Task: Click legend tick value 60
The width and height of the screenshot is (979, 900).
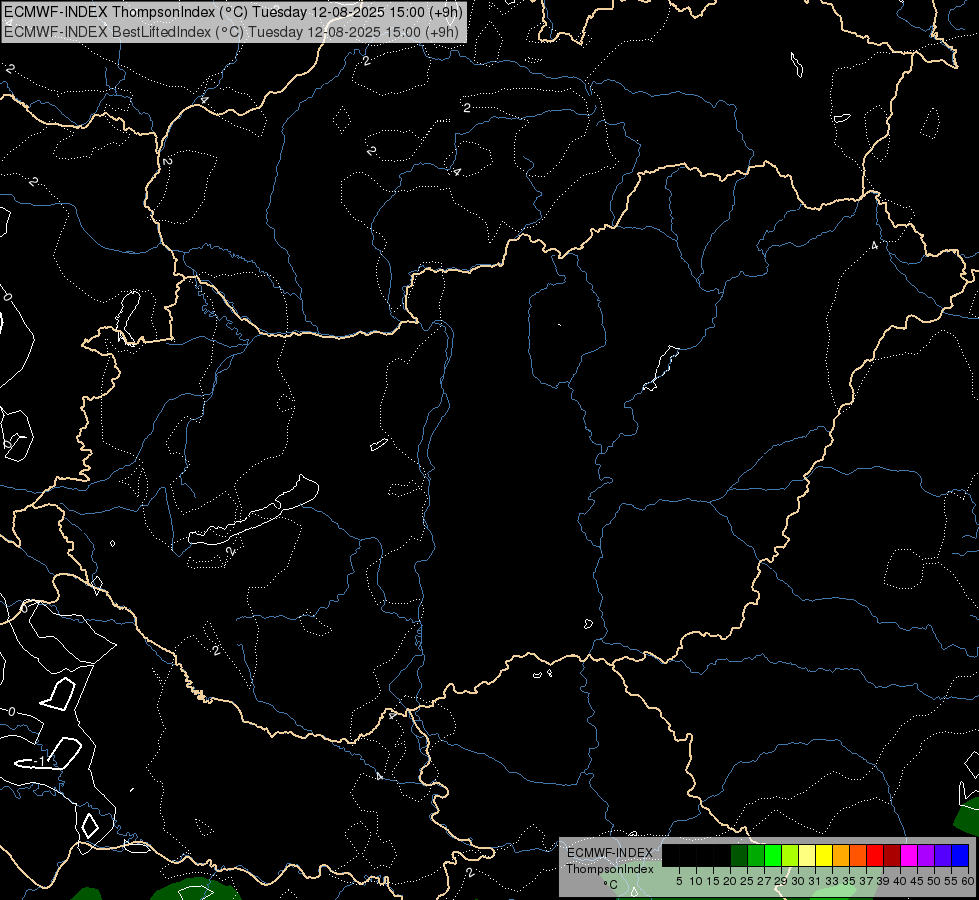Action: click(x=968, y=881)
